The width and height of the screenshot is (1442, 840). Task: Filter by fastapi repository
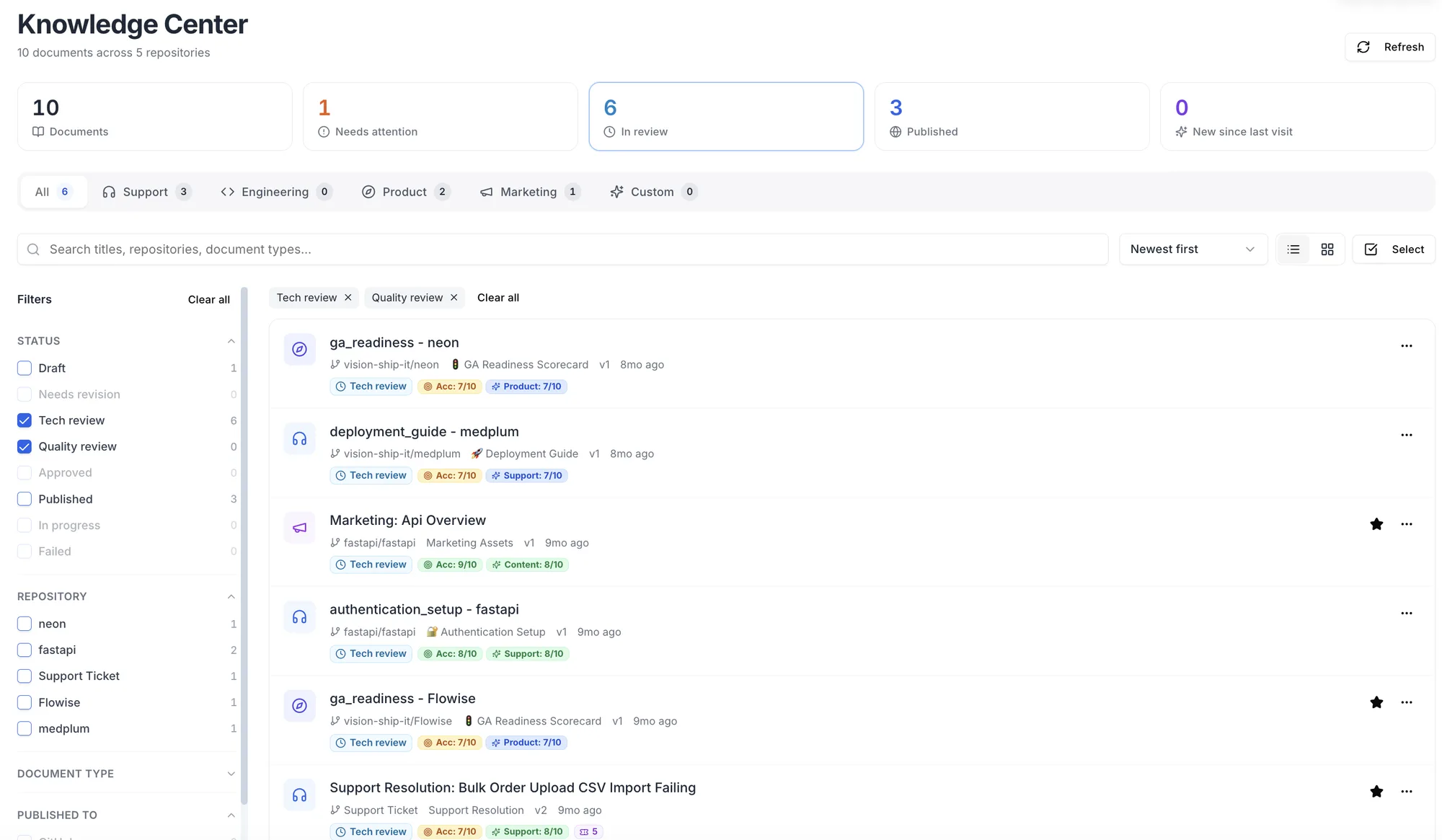point(25,650)
